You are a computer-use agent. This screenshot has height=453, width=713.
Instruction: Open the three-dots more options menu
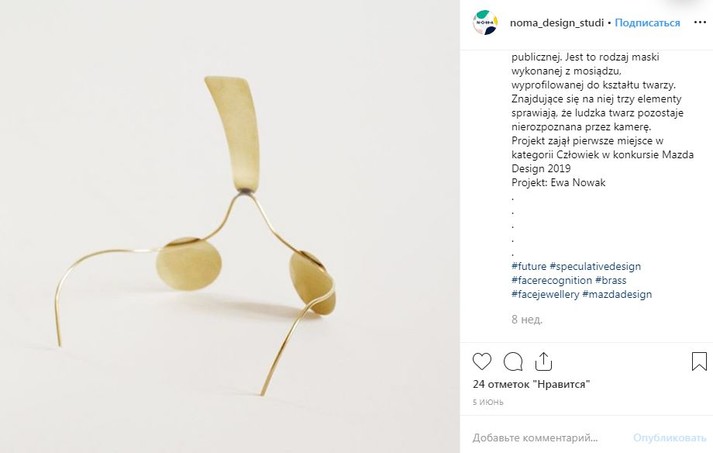[x=700, y=22]
